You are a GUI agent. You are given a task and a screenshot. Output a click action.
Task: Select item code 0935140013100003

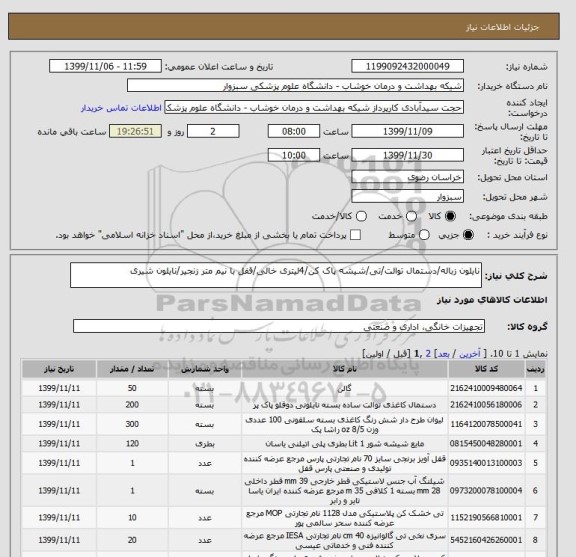(486, 463)
